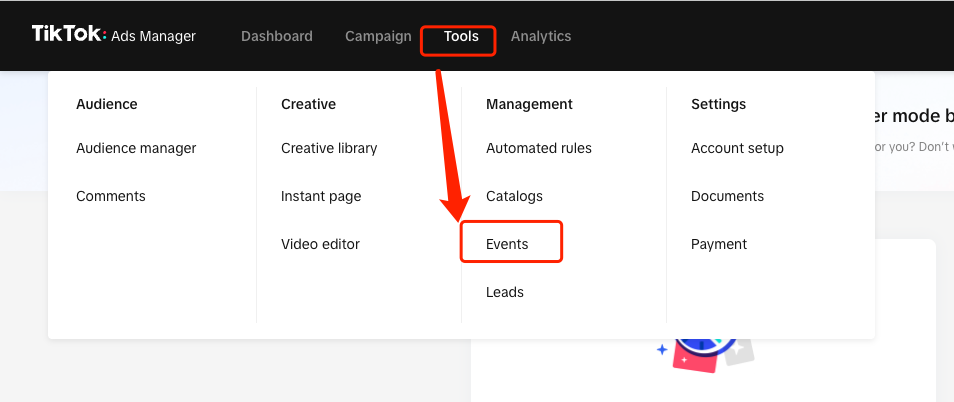Select Payment under Settings
This screenshot has height=402, width=954.
[x=718, y=244]
